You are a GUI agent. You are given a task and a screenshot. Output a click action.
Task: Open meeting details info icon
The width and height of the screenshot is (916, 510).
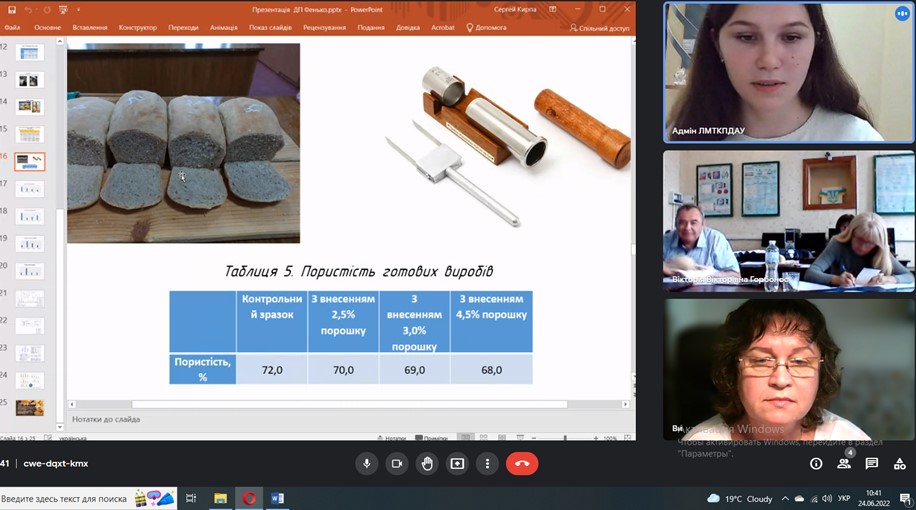click(x=816, y=464)
